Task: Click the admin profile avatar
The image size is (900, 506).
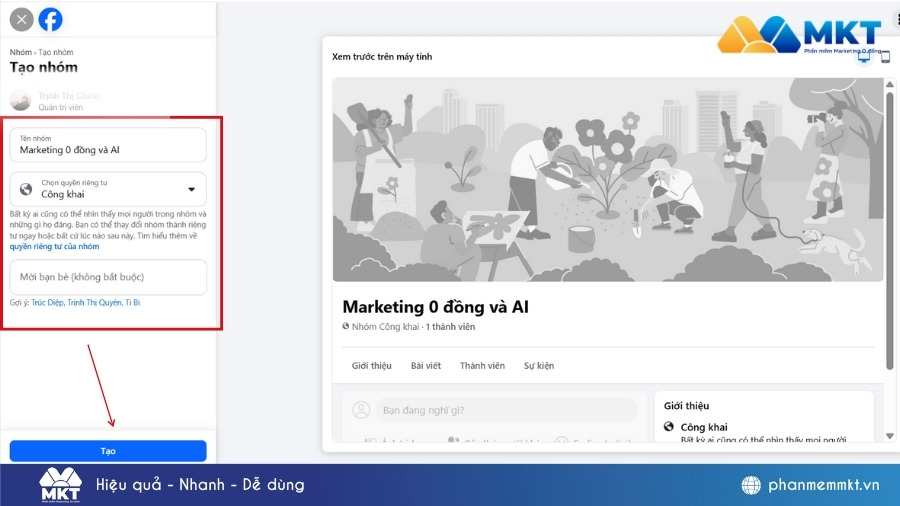Action: [x=21, y=100]
